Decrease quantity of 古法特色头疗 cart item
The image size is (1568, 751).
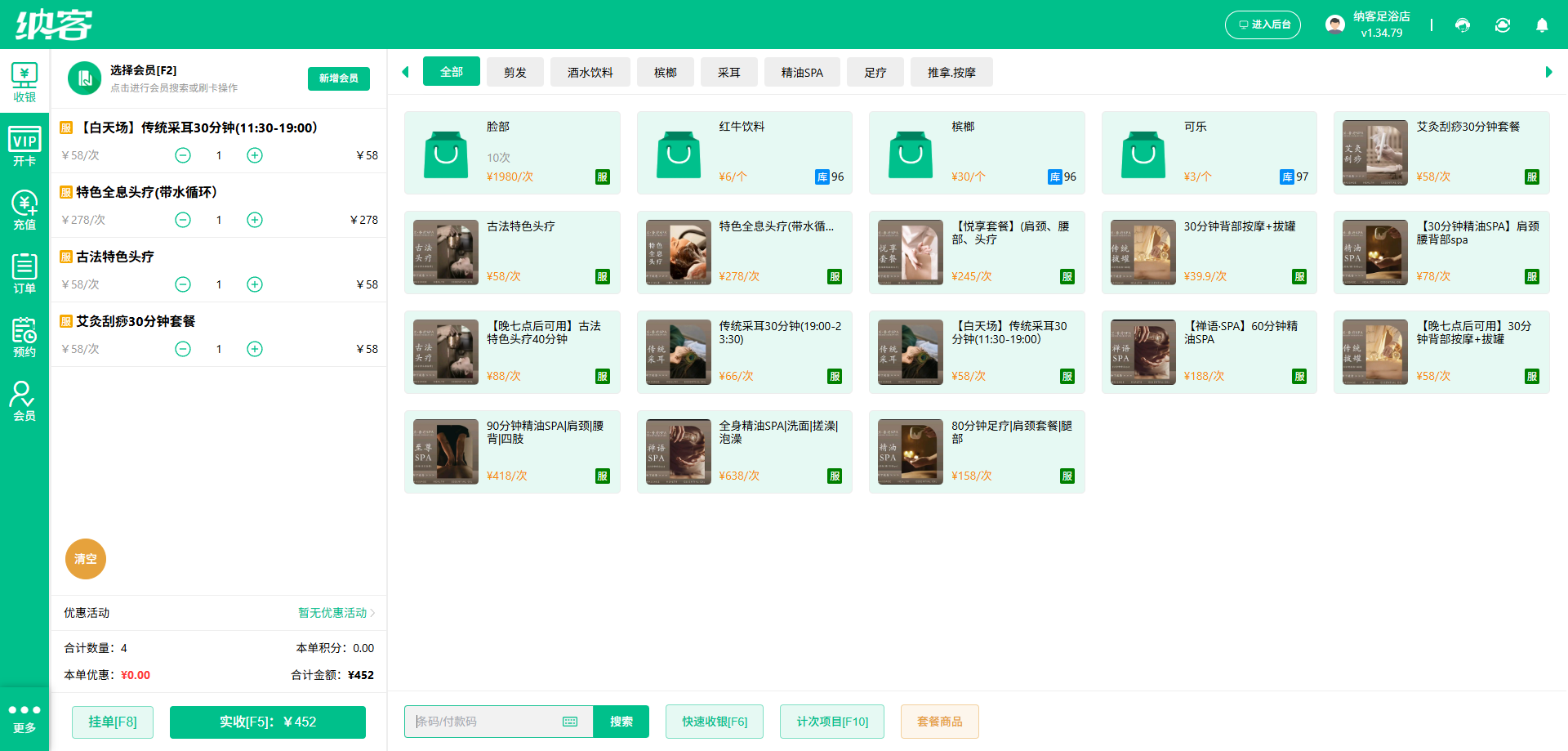tap(183, 284)
